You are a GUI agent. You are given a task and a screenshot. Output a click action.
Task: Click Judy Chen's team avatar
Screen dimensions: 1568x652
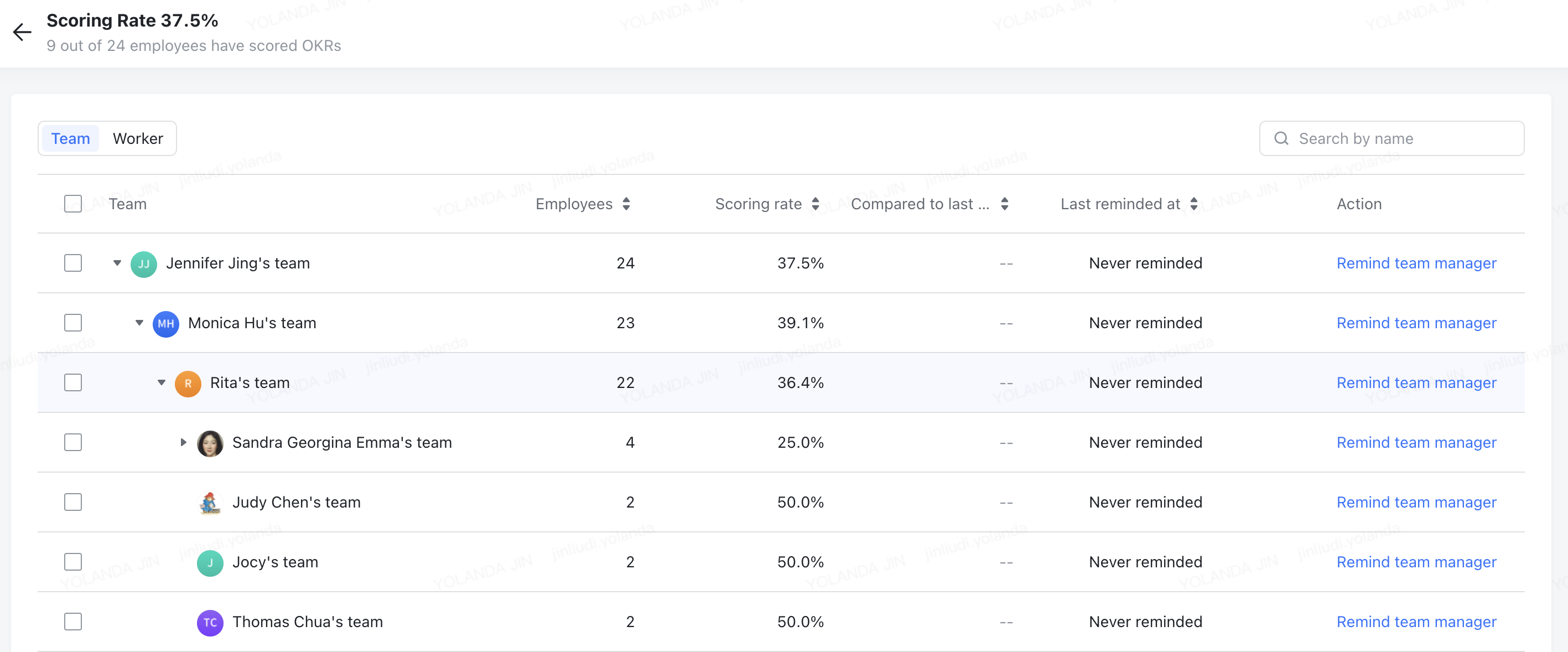pos(210,501)
